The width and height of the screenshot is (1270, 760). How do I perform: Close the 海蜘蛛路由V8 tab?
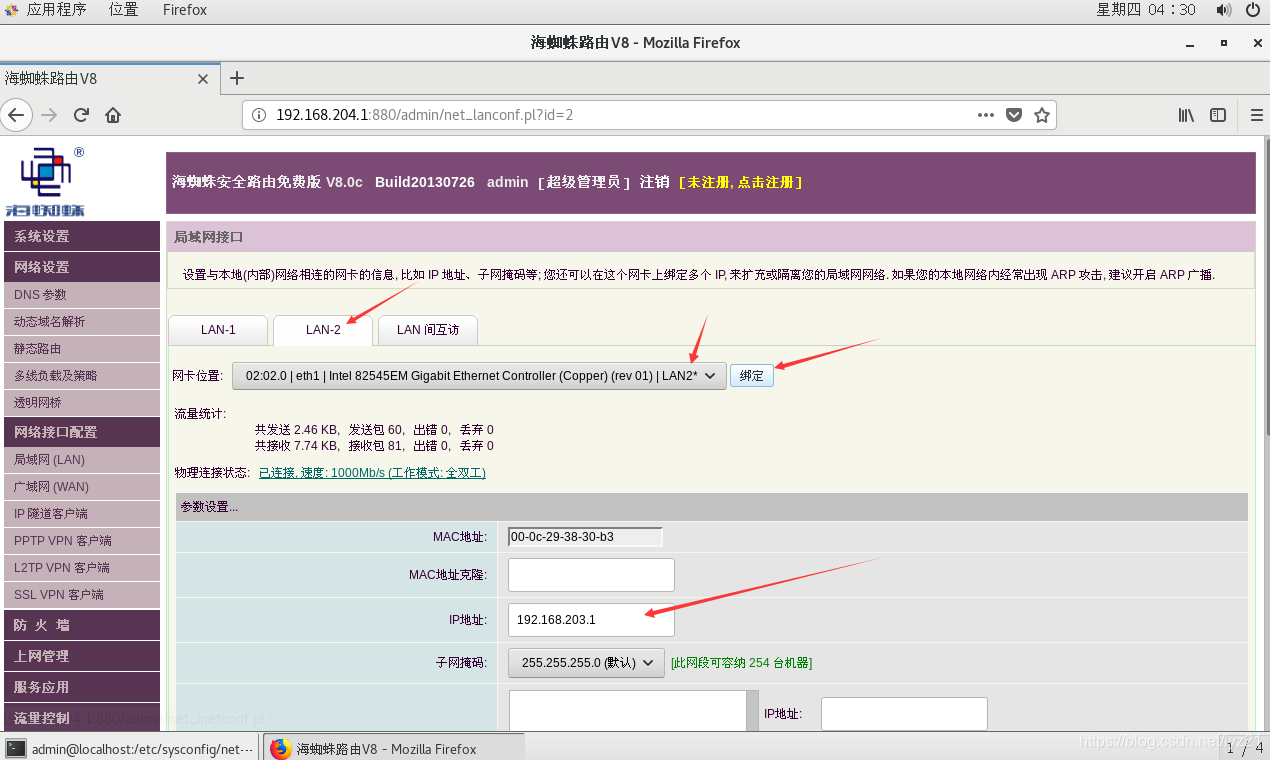203,78
